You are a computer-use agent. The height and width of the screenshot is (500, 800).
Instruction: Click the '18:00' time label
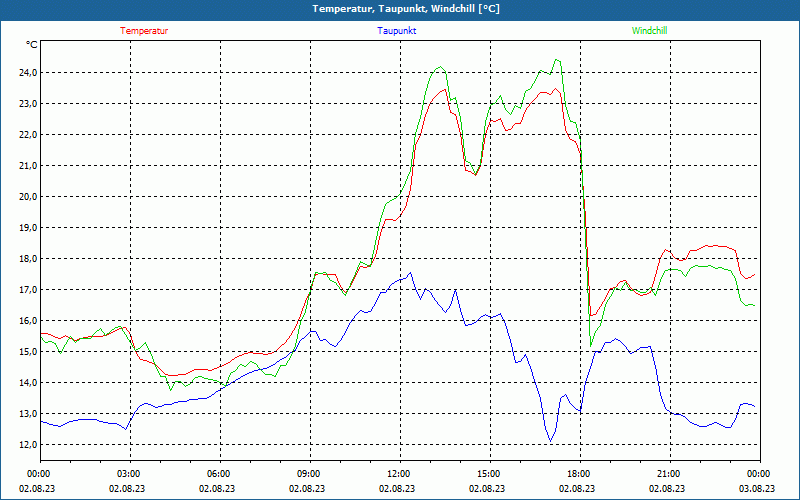(580, 474)
